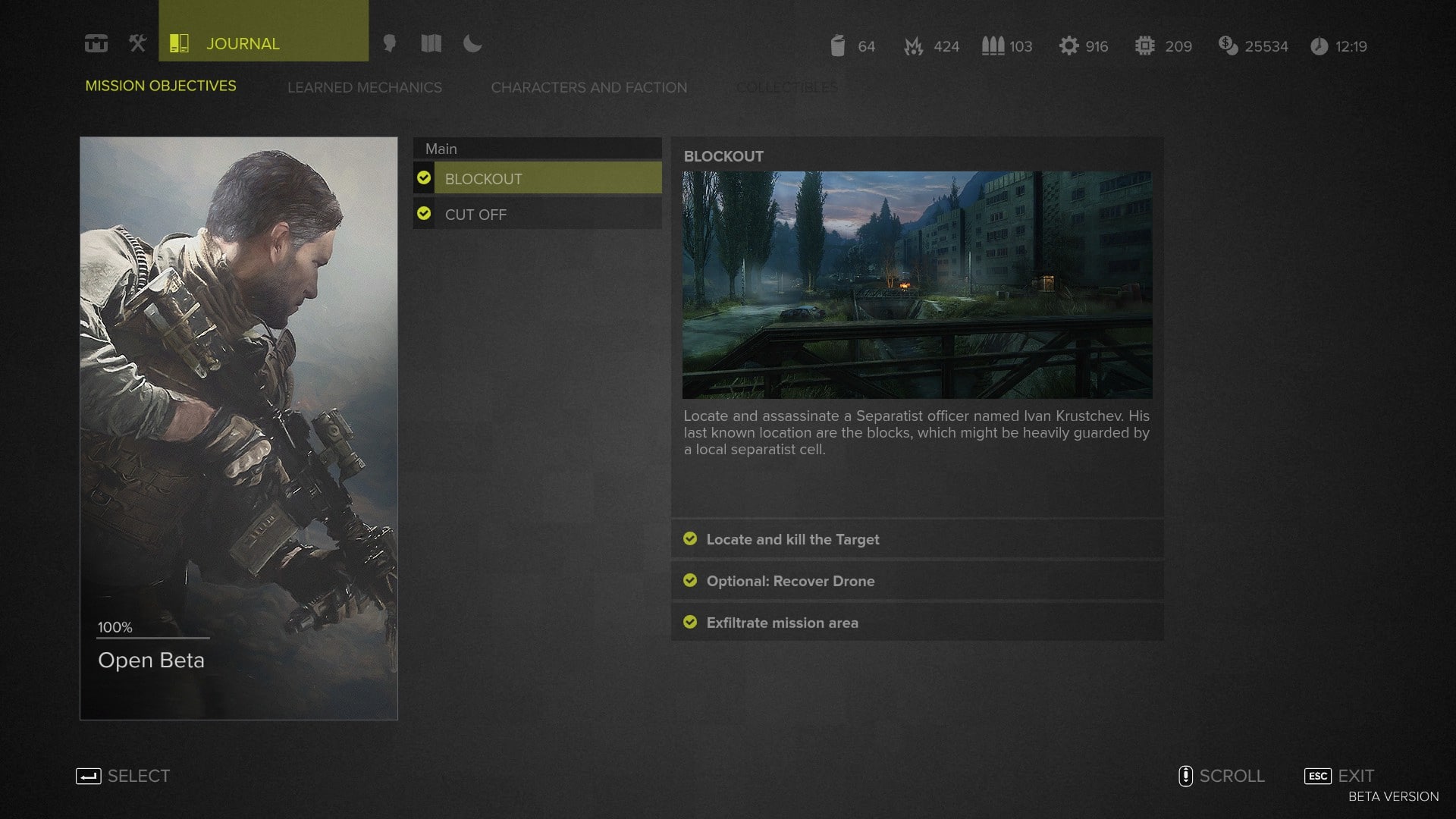Collapse the Main missions category header
1456x819 pixels.
[537, 149]
